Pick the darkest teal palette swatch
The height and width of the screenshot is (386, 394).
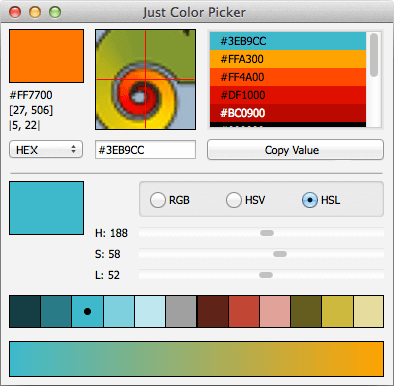pyautogui.click(x=25, y=311)
